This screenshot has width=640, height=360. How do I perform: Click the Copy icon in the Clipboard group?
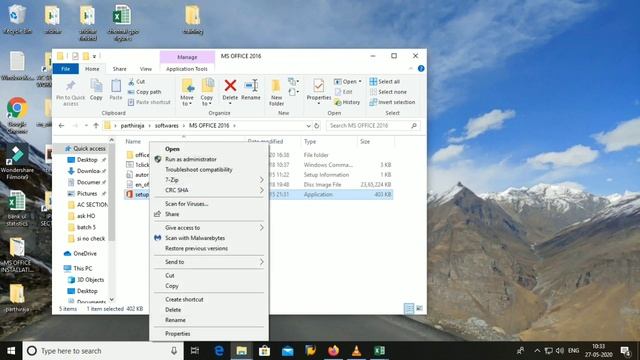[96, 86]
